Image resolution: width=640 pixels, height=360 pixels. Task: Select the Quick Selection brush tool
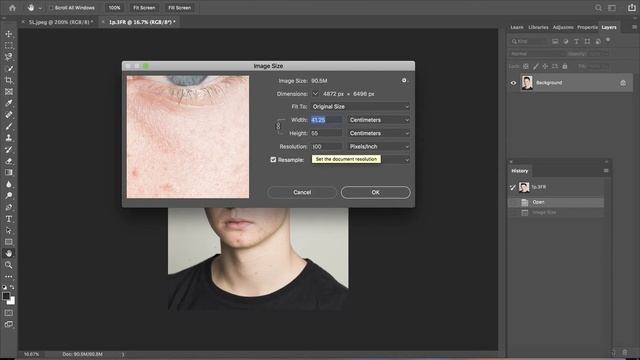(x=9, y=69)
